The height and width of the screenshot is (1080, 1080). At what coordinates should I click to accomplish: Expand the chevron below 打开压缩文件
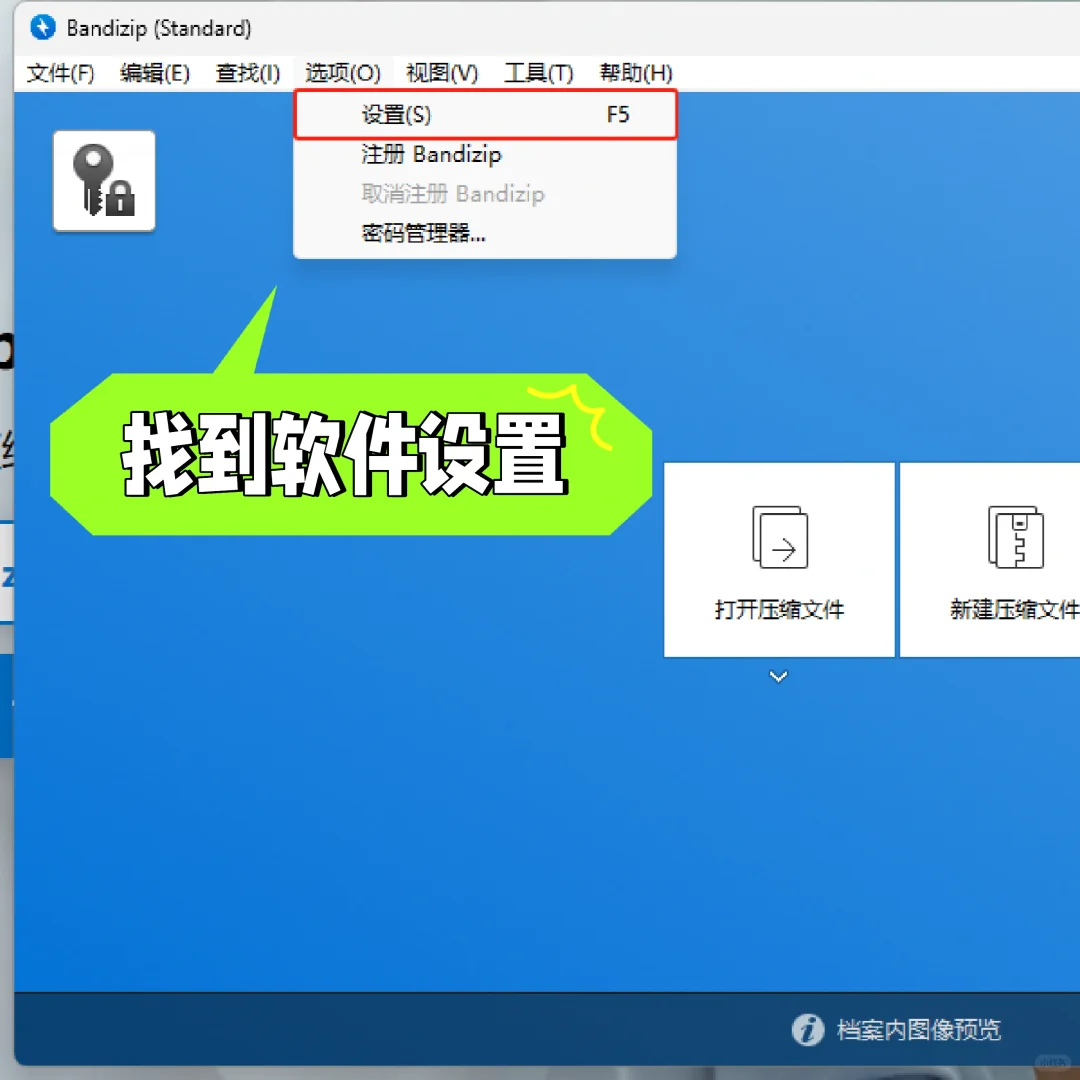(778, 676)
